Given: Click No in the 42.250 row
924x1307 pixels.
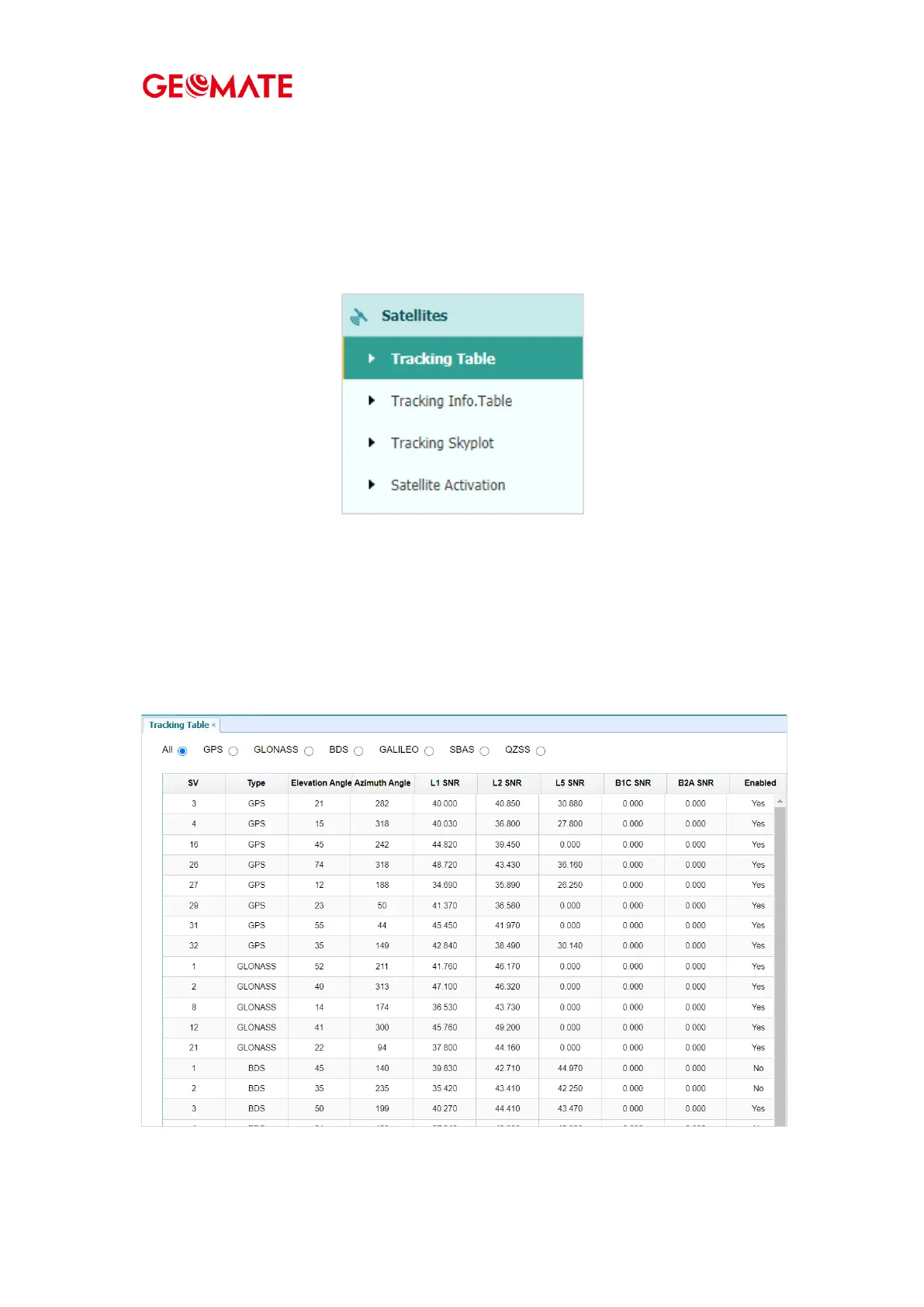Looking at the screenshot, I should pos(758,1088).
